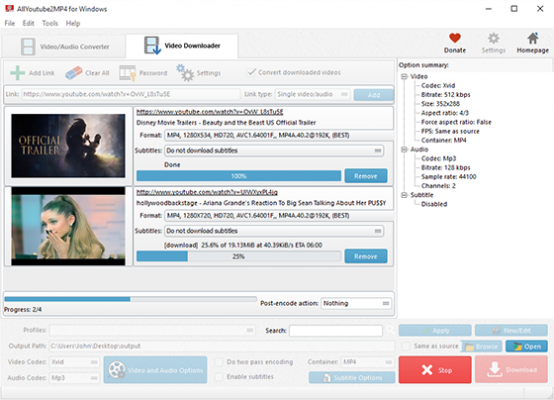Open the Link type dropdown
The width and height of the screenshot is (554, 400).
[x=313, y=94]
